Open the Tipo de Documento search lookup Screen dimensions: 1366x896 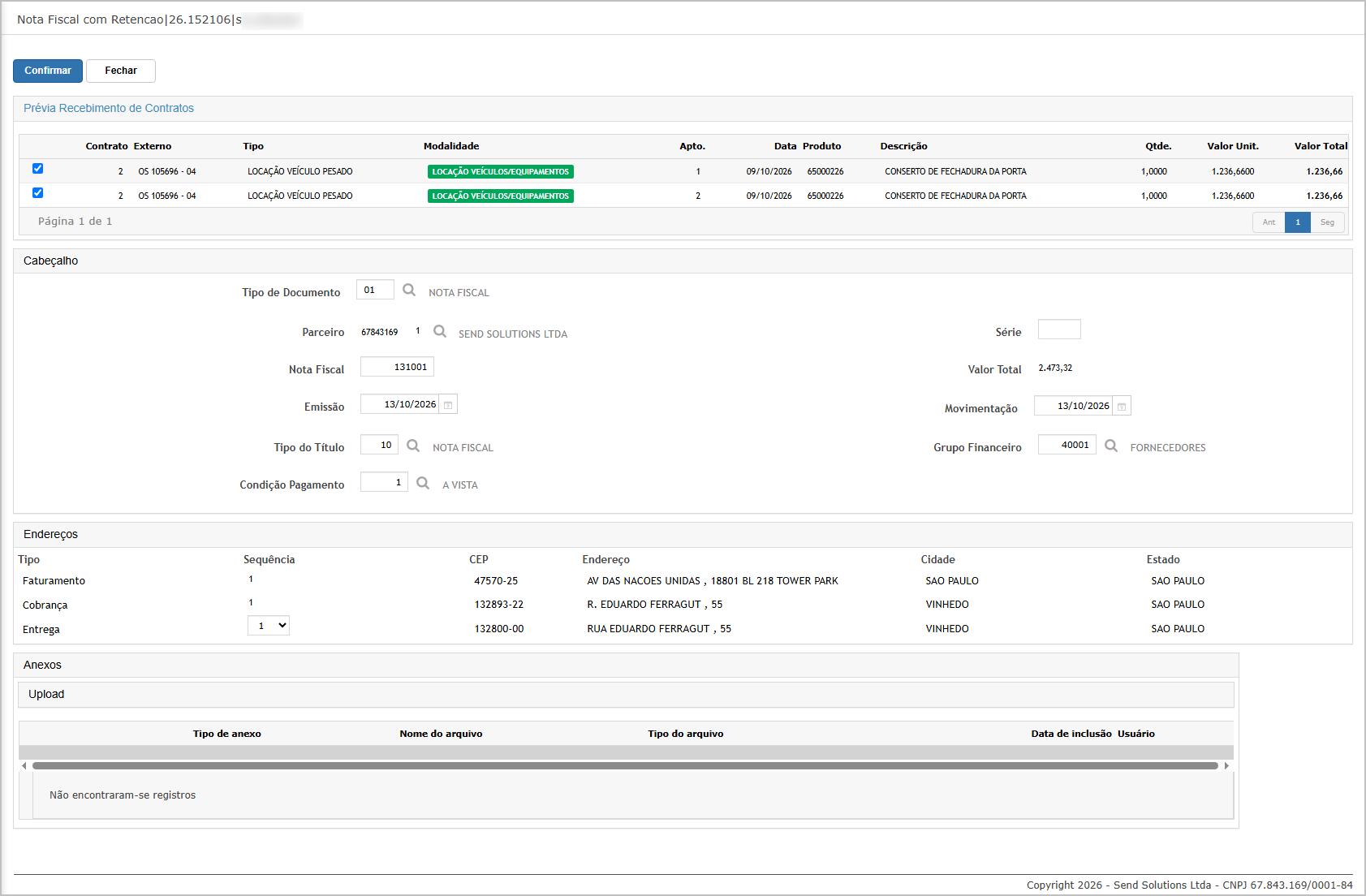[409, 290]
